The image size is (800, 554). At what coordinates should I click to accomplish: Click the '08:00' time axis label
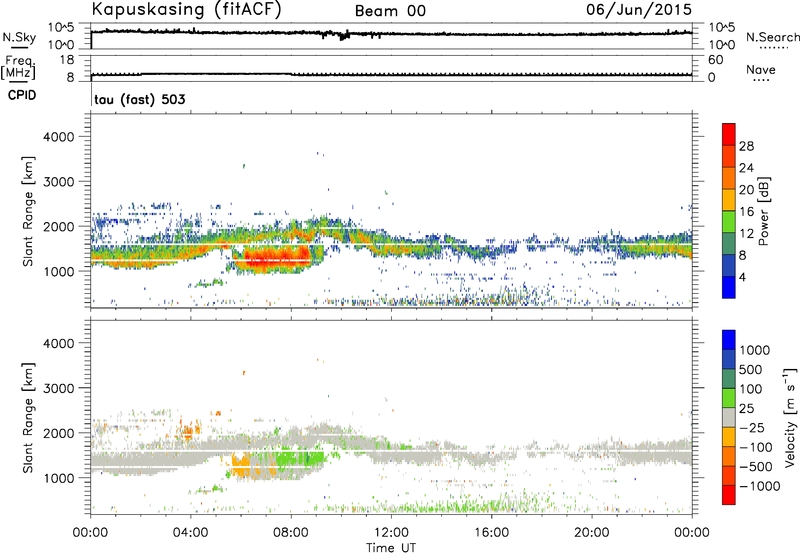pos(291,533)
